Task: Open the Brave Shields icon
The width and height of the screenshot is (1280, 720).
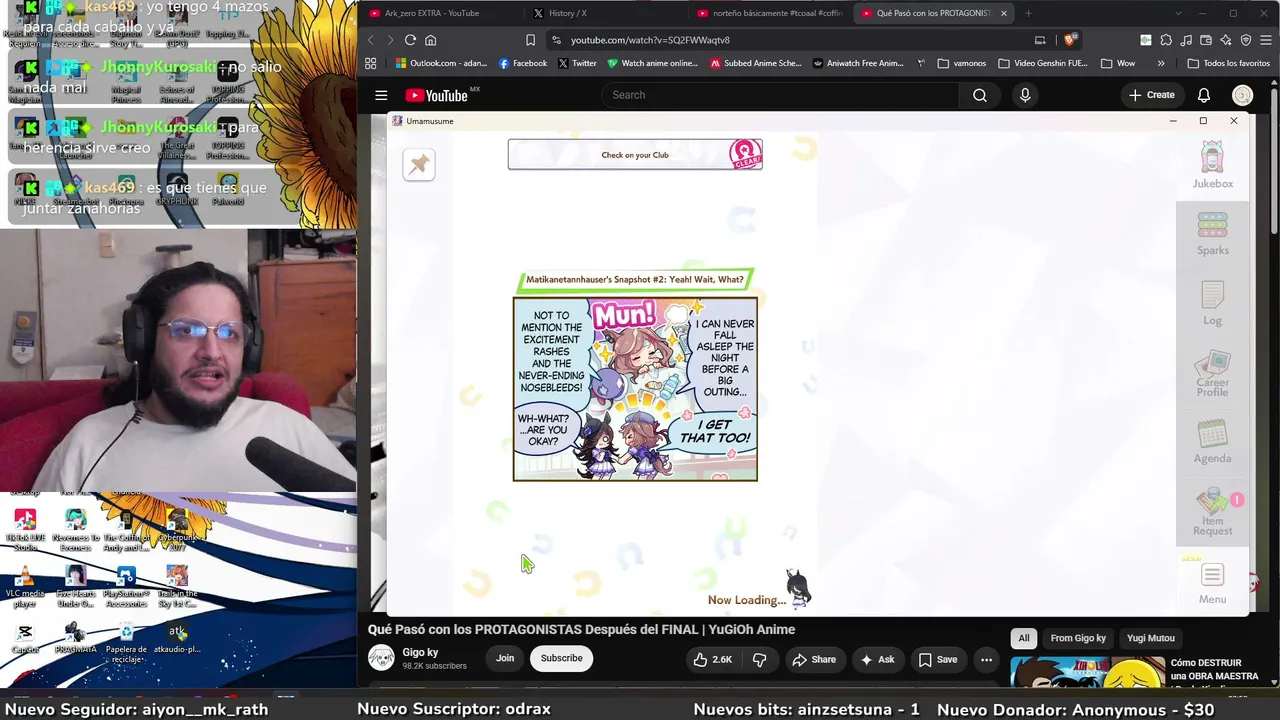Action: click(1070, 40)
